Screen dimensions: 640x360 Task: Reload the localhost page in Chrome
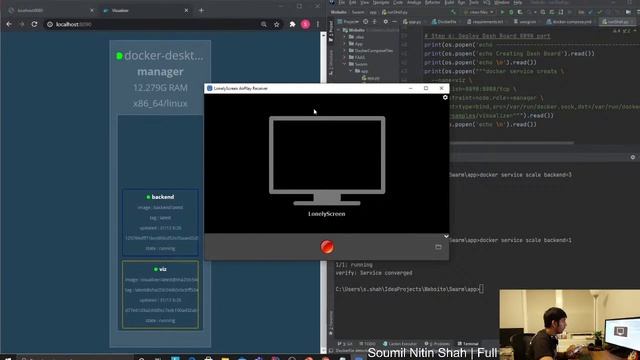click(34, 24)
